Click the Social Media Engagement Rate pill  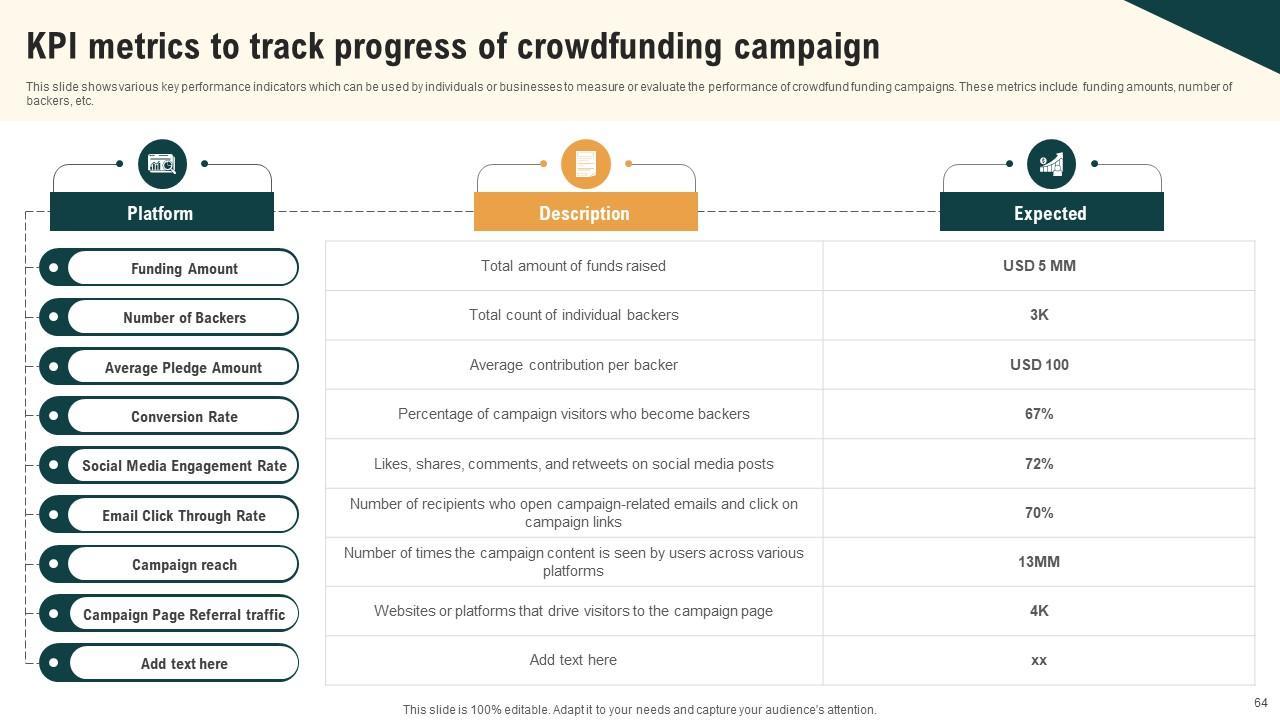pyautogui.click(x=184, y=466)
